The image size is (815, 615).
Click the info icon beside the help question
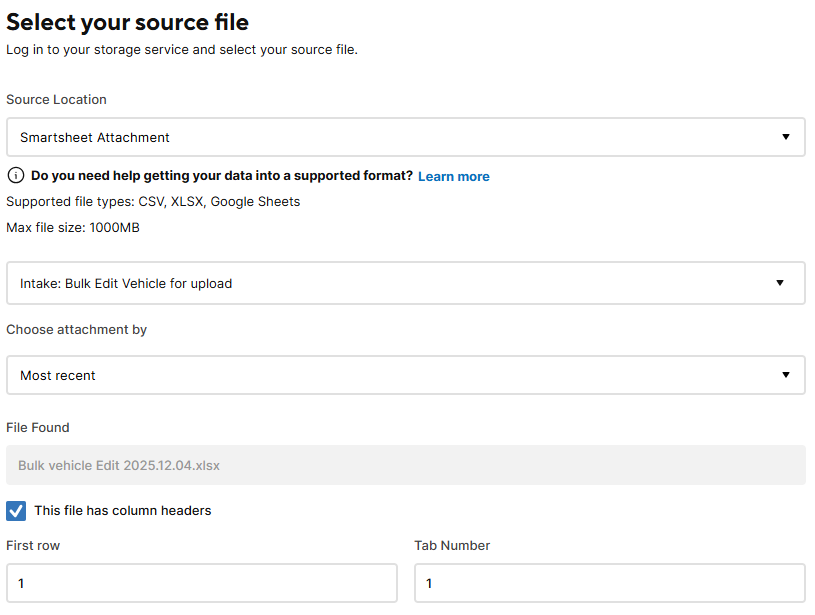coord(16,176)
